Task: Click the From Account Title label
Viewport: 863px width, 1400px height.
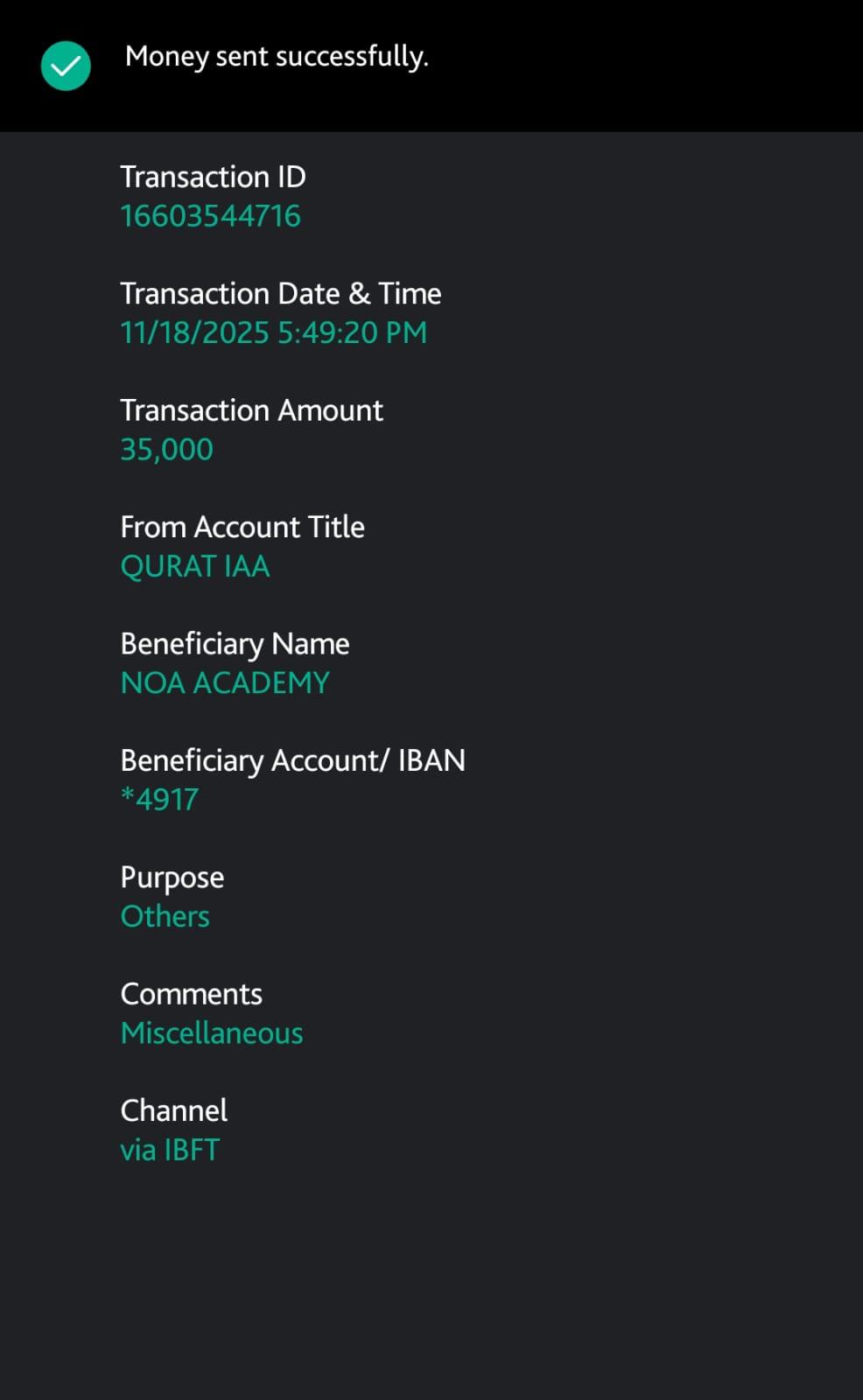Action: (x=242, y=527)
